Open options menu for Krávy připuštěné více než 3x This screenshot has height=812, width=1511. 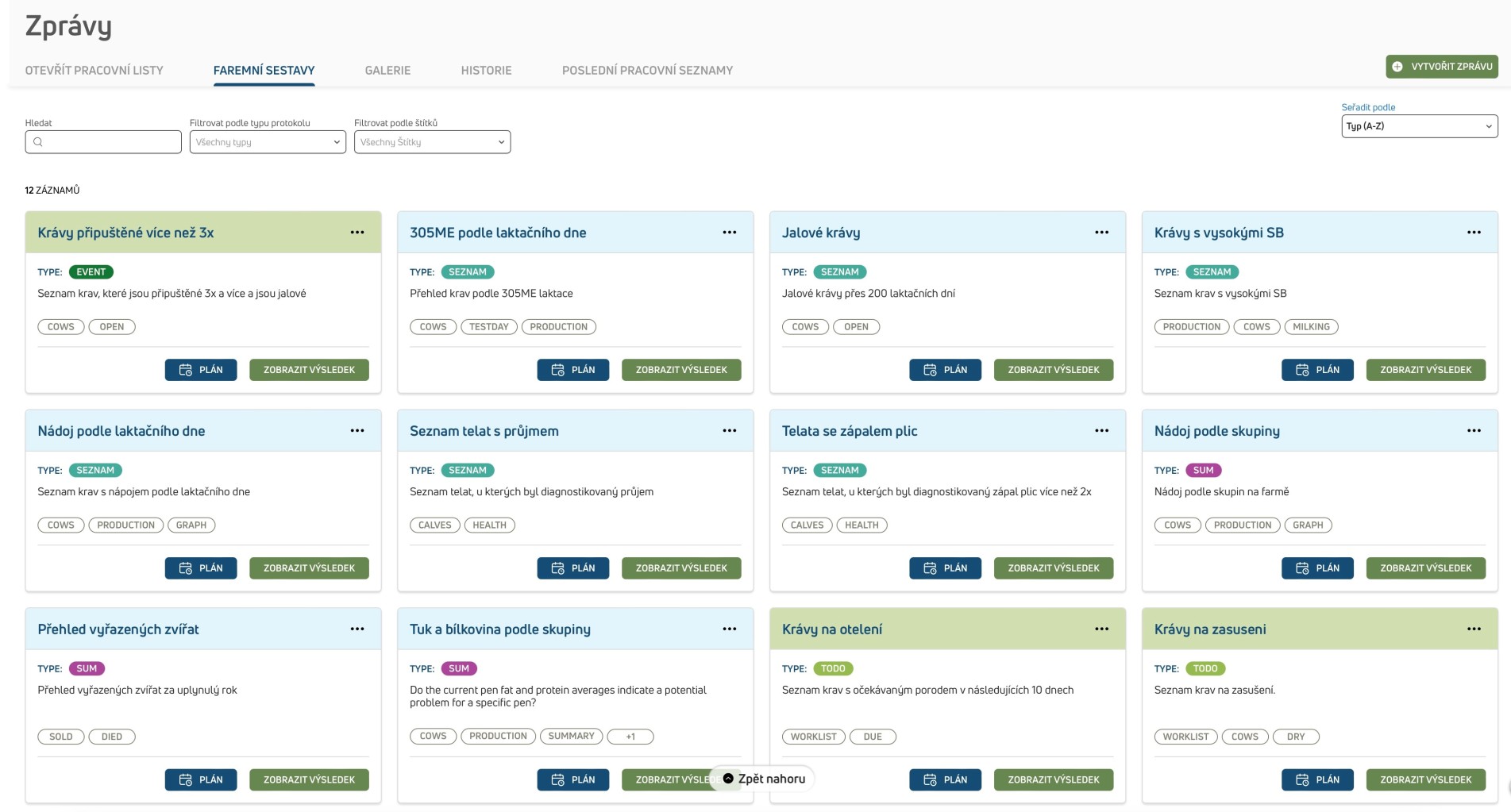[x=357, y=233]
